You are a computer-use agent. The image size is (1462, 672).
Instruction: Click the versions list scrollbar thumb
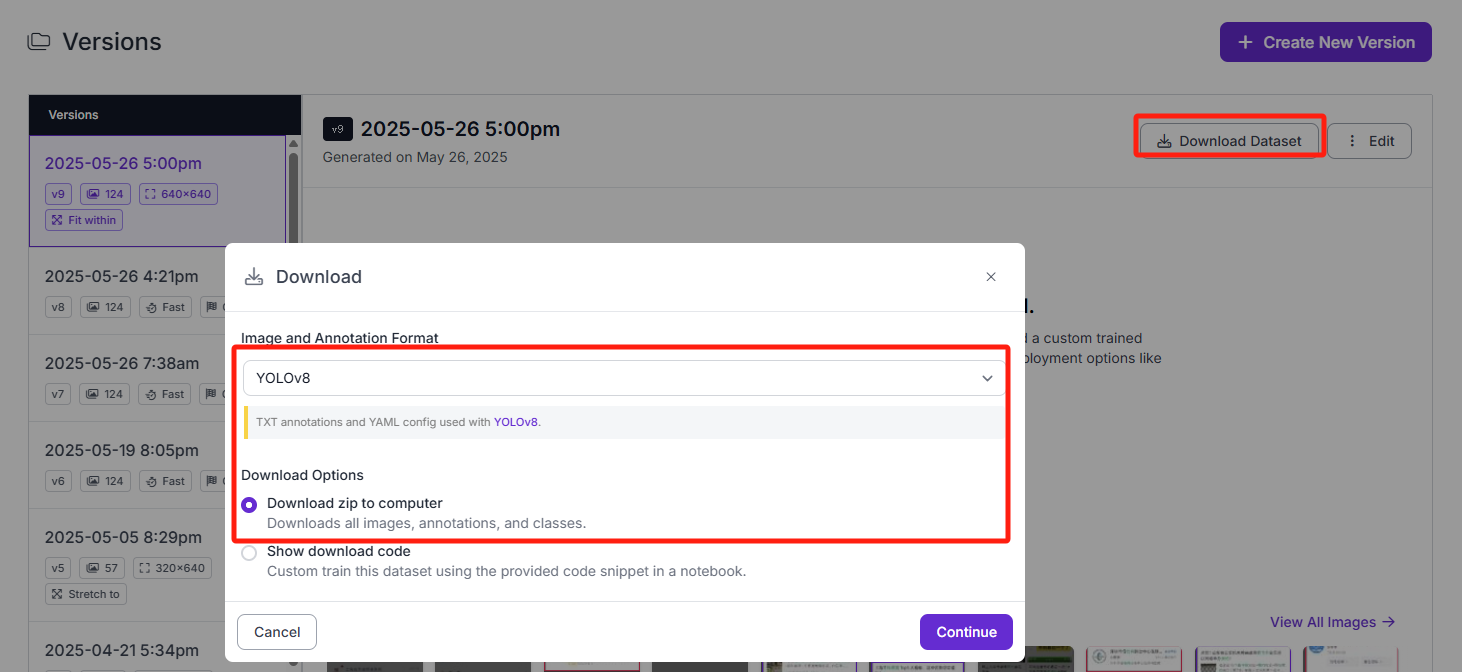pyautogui.click(x=293, y=200)
